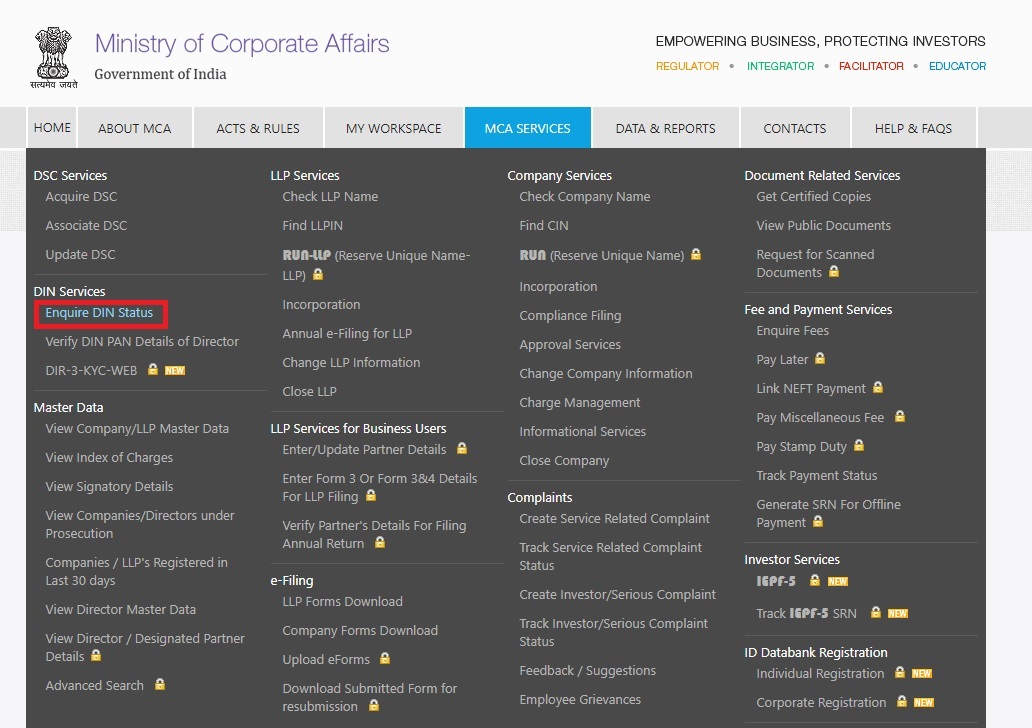Image resolution: width=1032 pixels, height=728 pixels.
Task: Open HELP & FAQS menu
Action: pos(914,128)
